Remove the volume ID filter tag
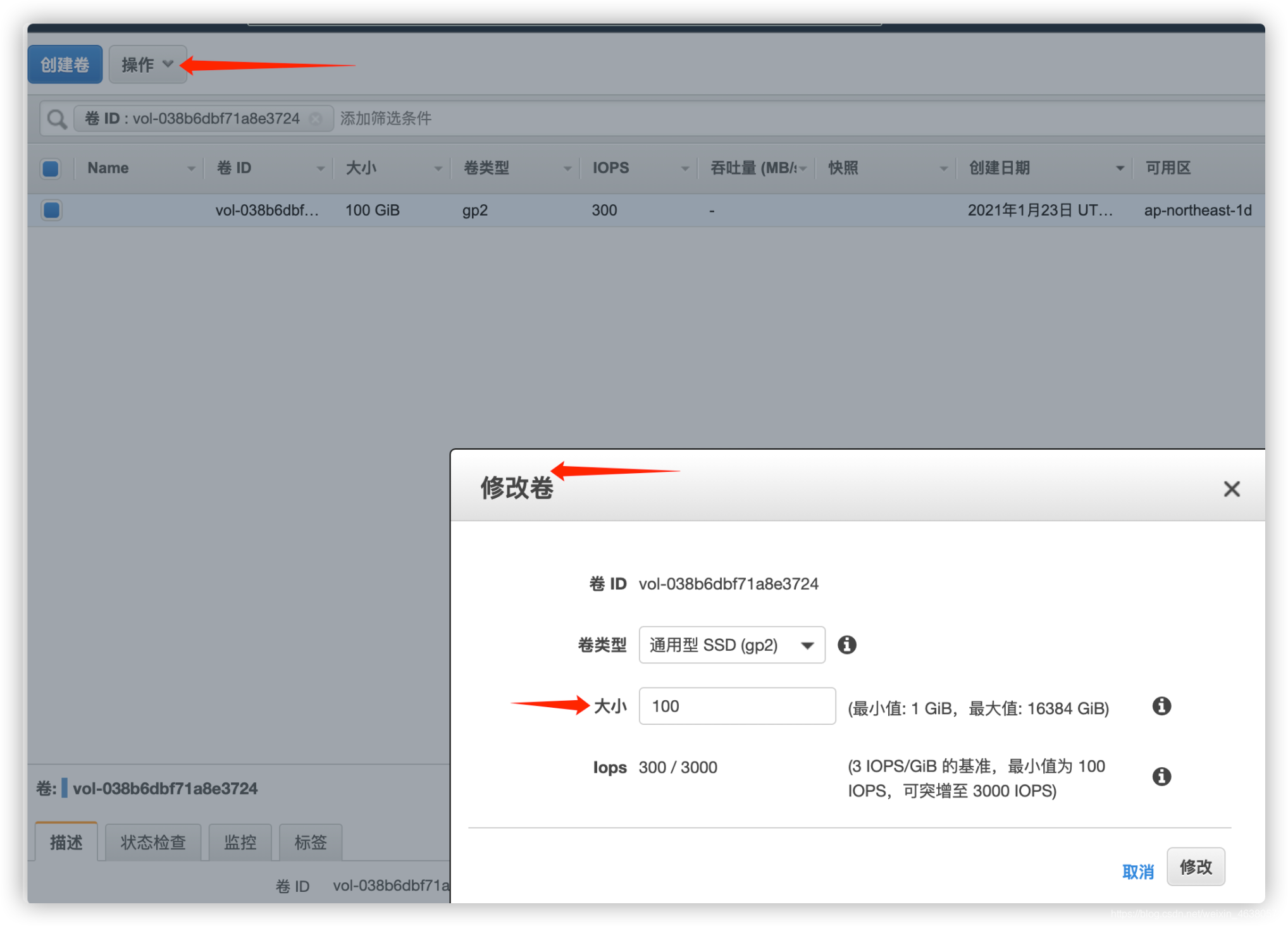 (316, 119)
